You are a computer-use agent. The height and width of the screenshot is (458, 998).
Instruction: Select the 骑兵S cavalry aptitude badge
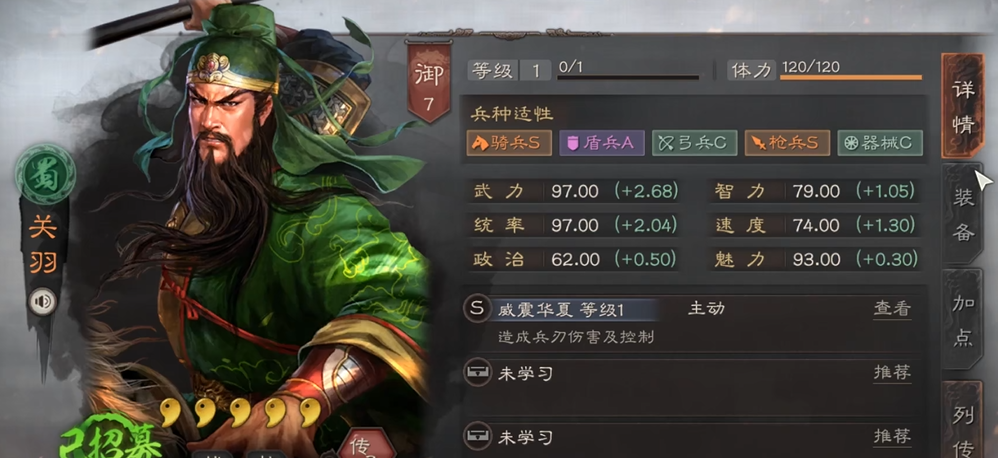click(x=508, y=143)
